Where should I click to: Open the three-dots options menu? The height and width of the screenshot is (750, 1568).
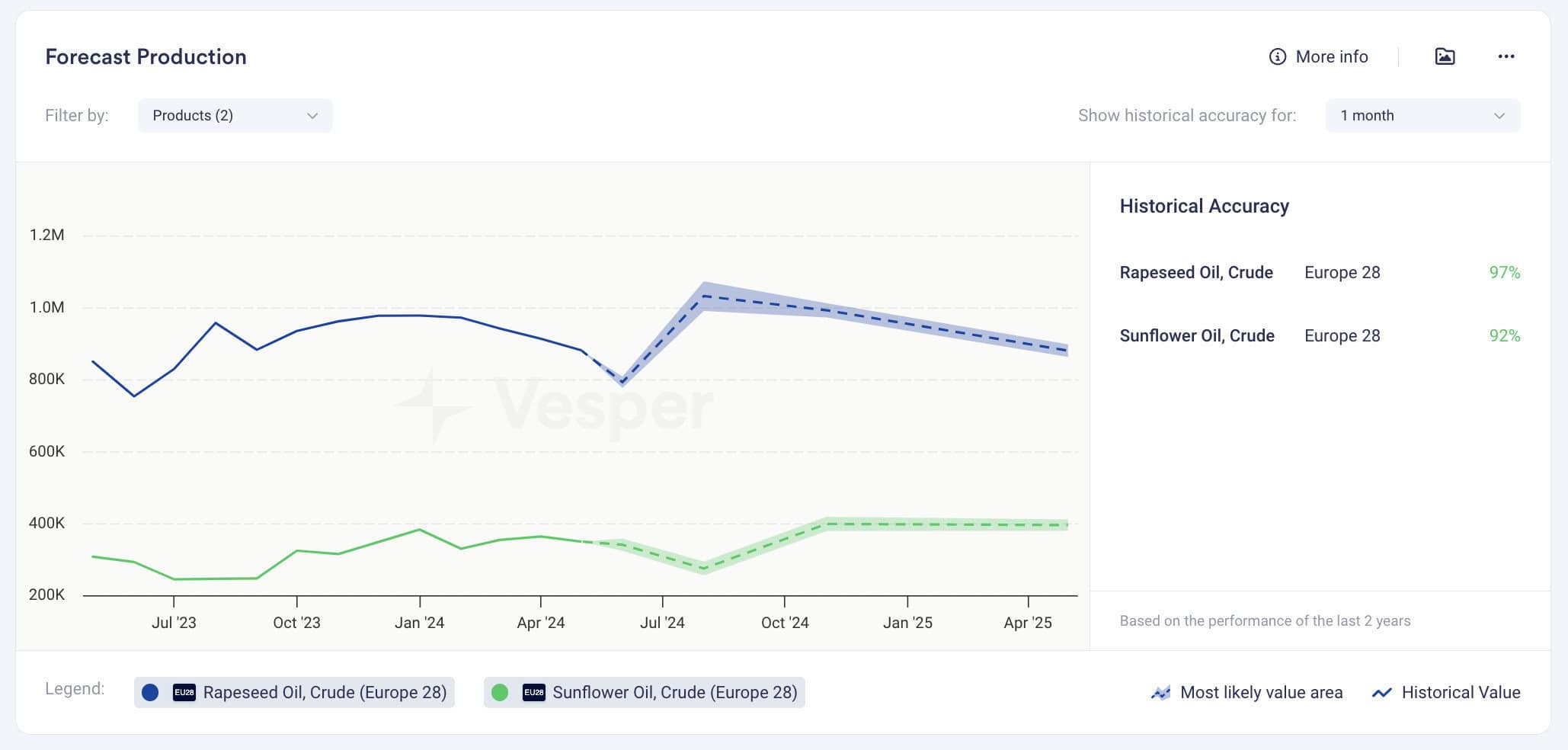(x=1506, y=56)
